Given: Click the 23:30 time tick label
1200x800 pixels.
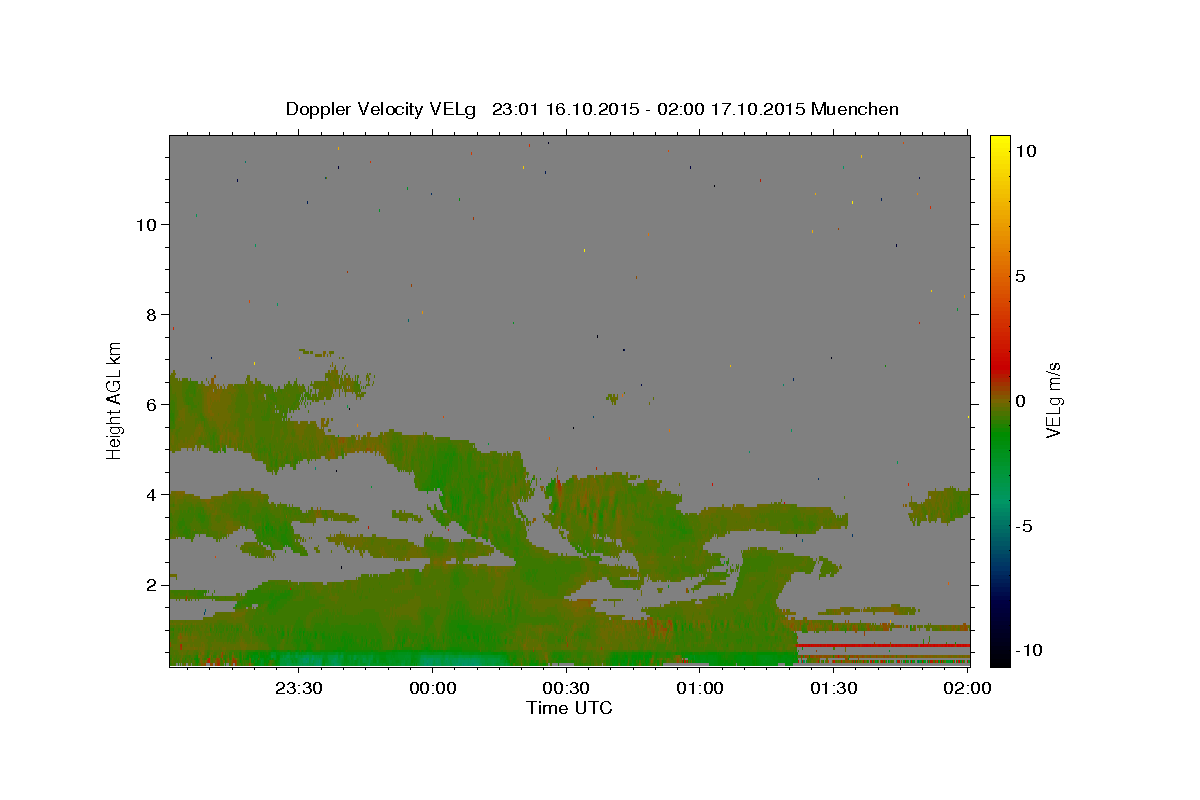Looking at the screenshot, I should click(x=299, y=688).
